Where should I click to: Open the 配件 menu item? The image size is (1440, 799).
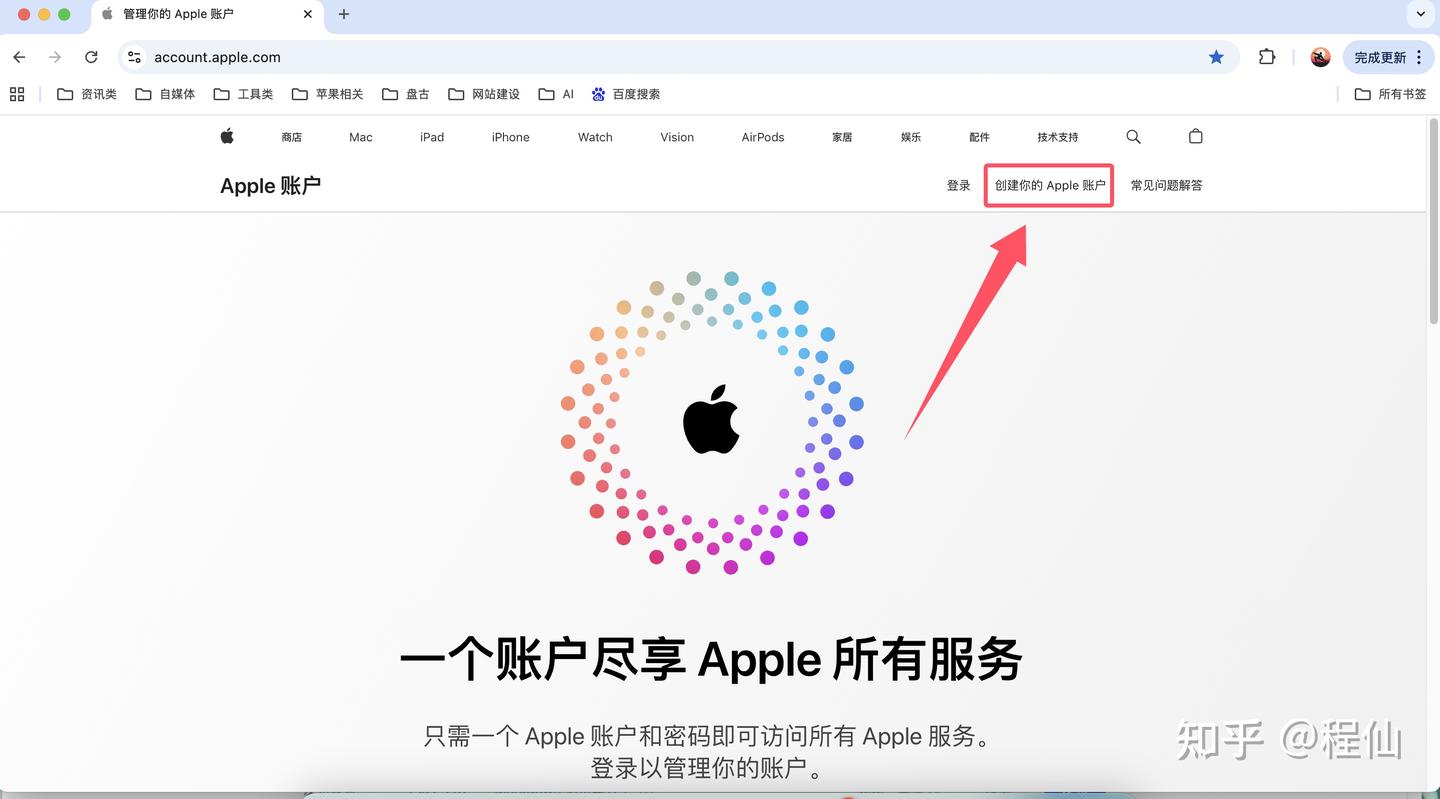tap(979, 137)
